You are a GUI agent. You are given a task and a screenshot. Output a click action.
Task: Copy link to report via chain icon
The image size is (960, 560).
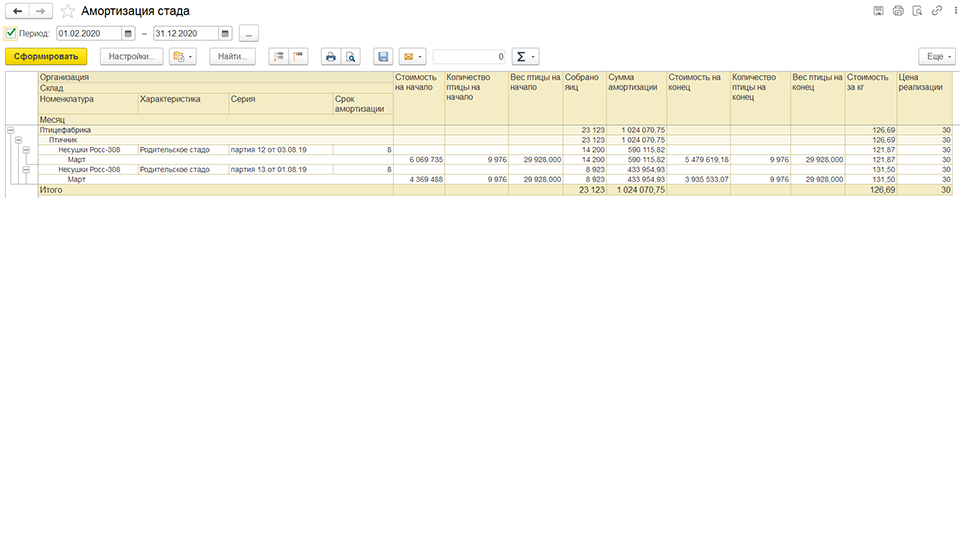point(937,10)
